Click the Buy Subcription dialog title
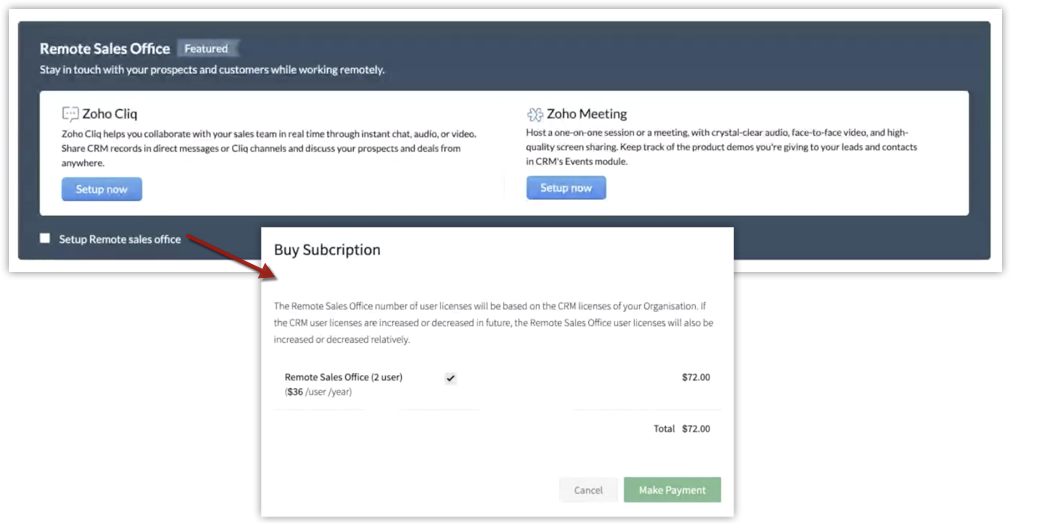This screenshot has height=523, width=1040. [327, 250]
